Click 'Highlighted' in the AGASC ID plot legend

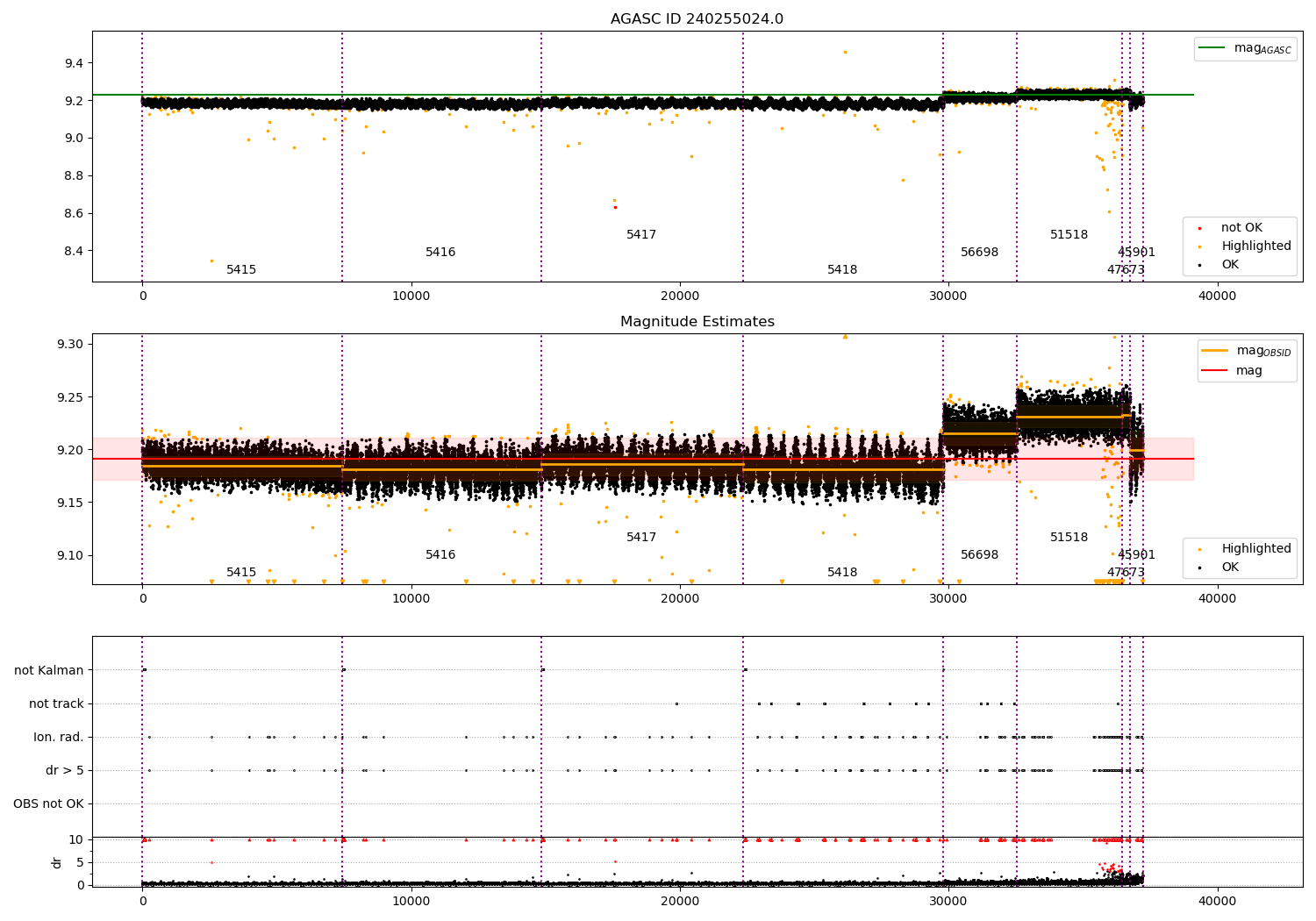[x=1255, y=246]
